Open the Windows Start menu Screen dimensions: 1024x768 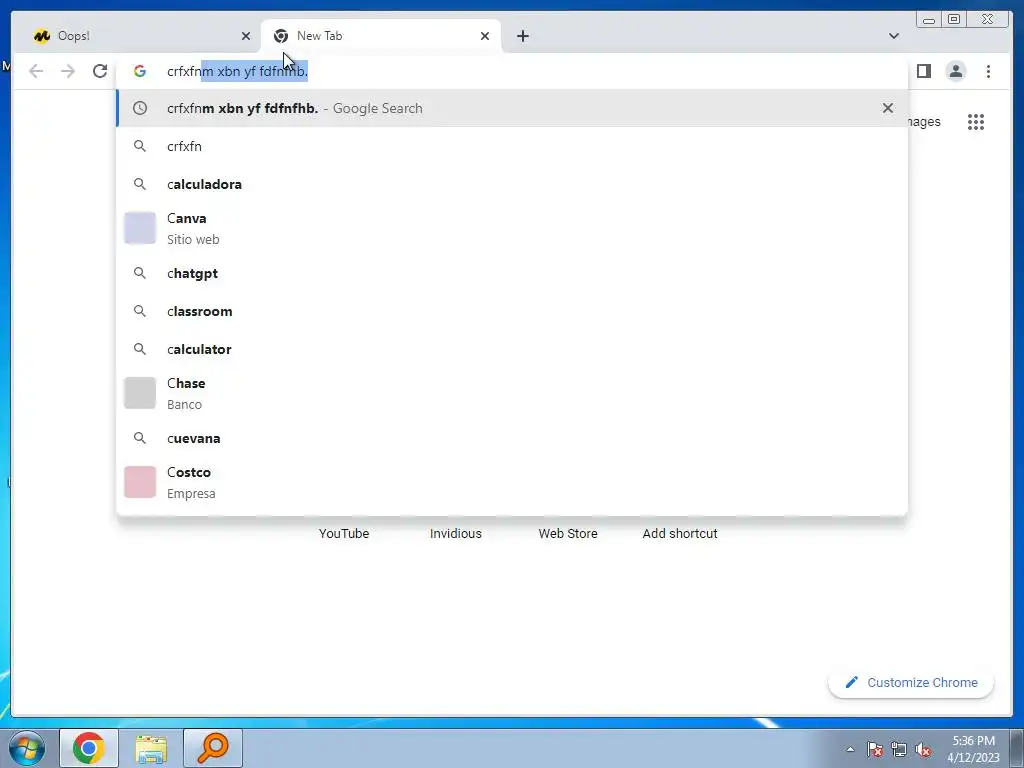(x=27, y=748)
